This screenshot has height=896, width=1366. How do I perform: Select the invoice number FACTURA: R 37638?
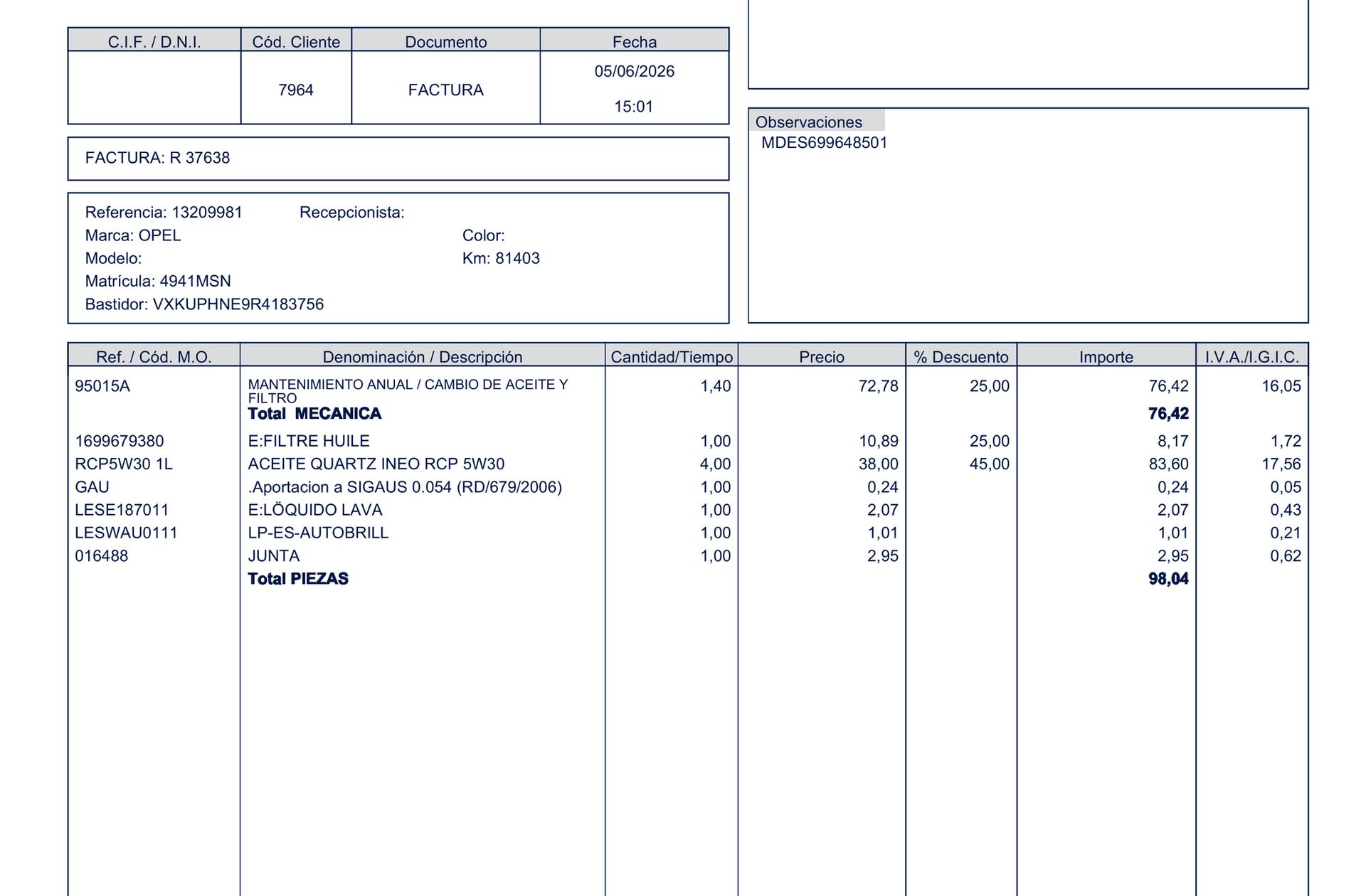[x=157, y=158]
